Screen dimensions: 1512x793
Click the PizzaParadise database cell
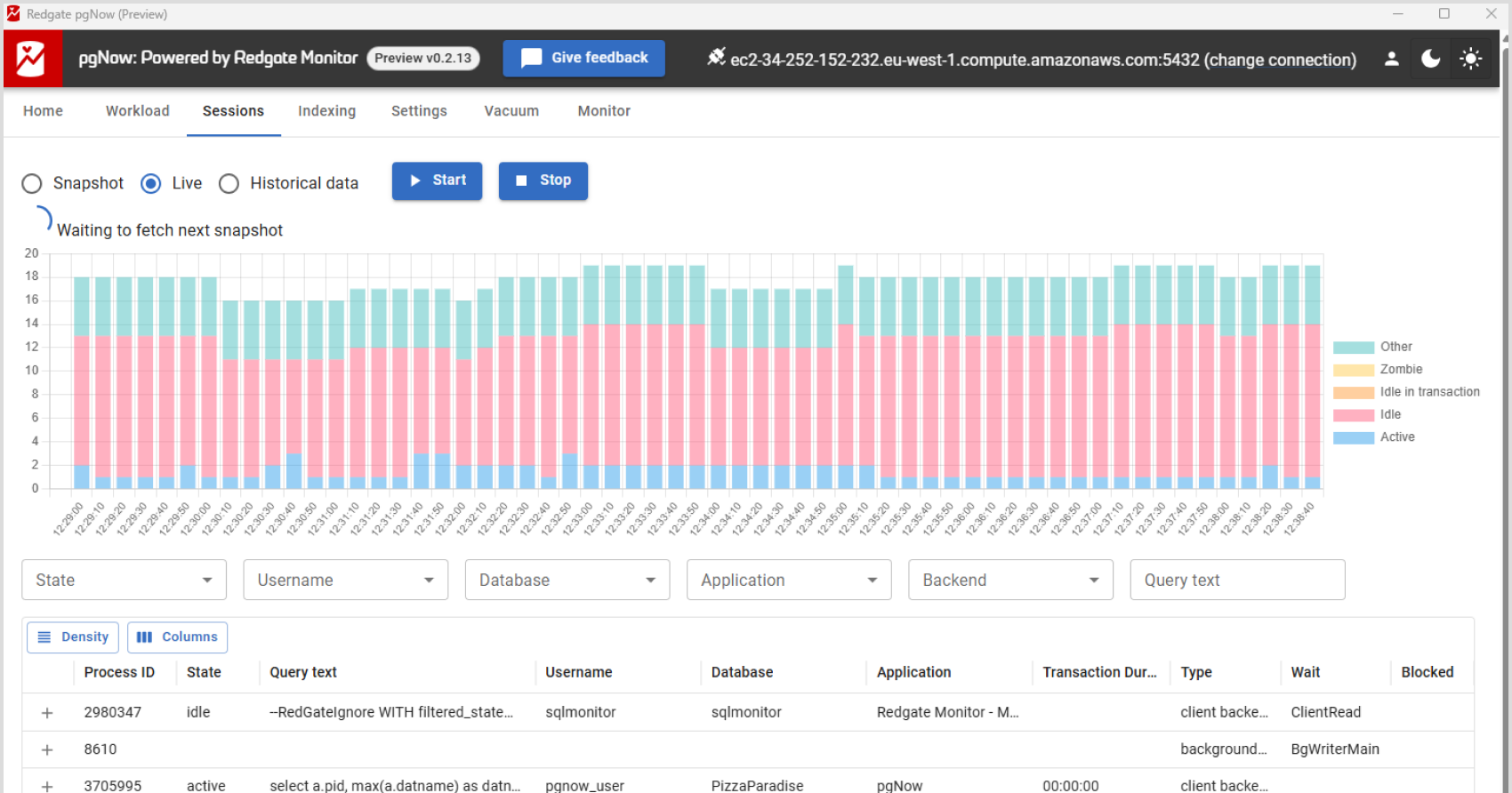tap(757, 786)
